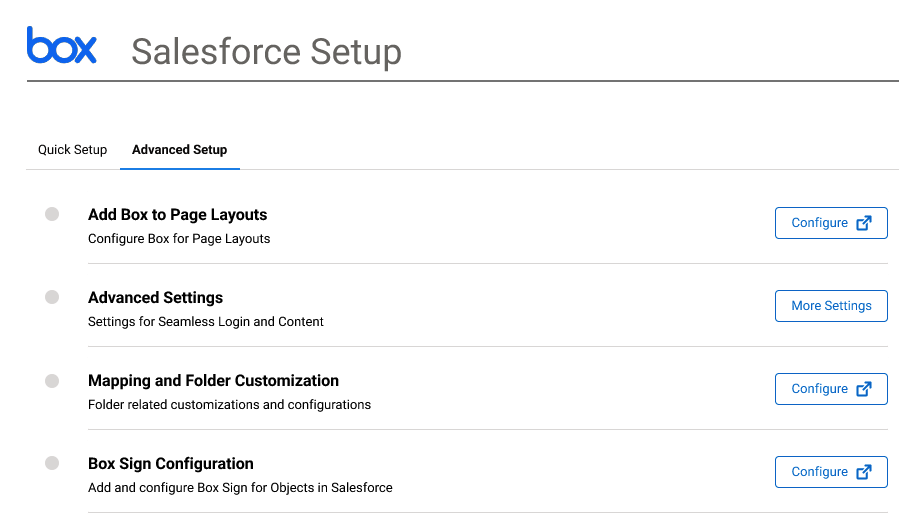Open More Settings for Advanced Settings
This screenshot has height=522, width=918.
[831, 306]
